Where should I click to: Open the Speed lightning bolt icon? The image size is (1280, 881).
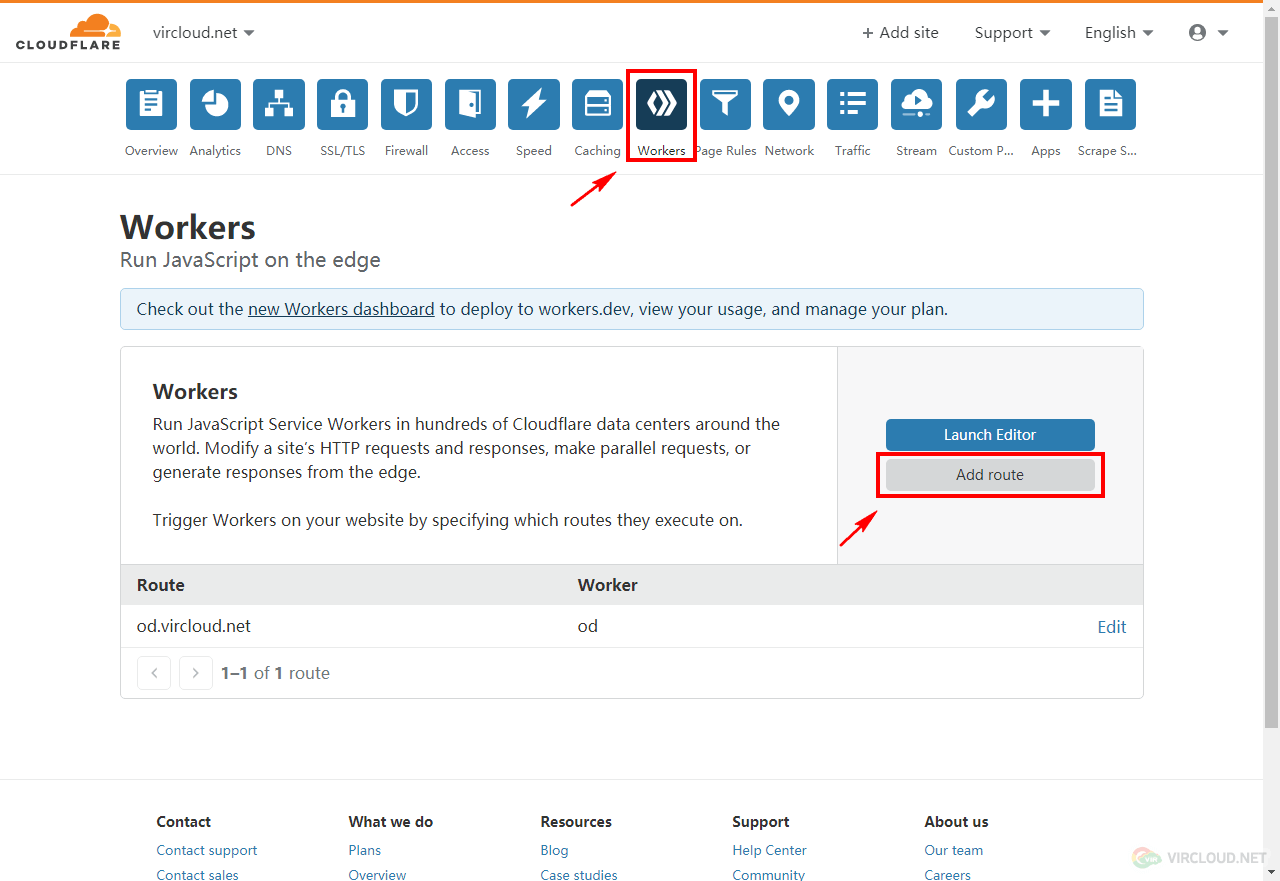coord(533,105)
